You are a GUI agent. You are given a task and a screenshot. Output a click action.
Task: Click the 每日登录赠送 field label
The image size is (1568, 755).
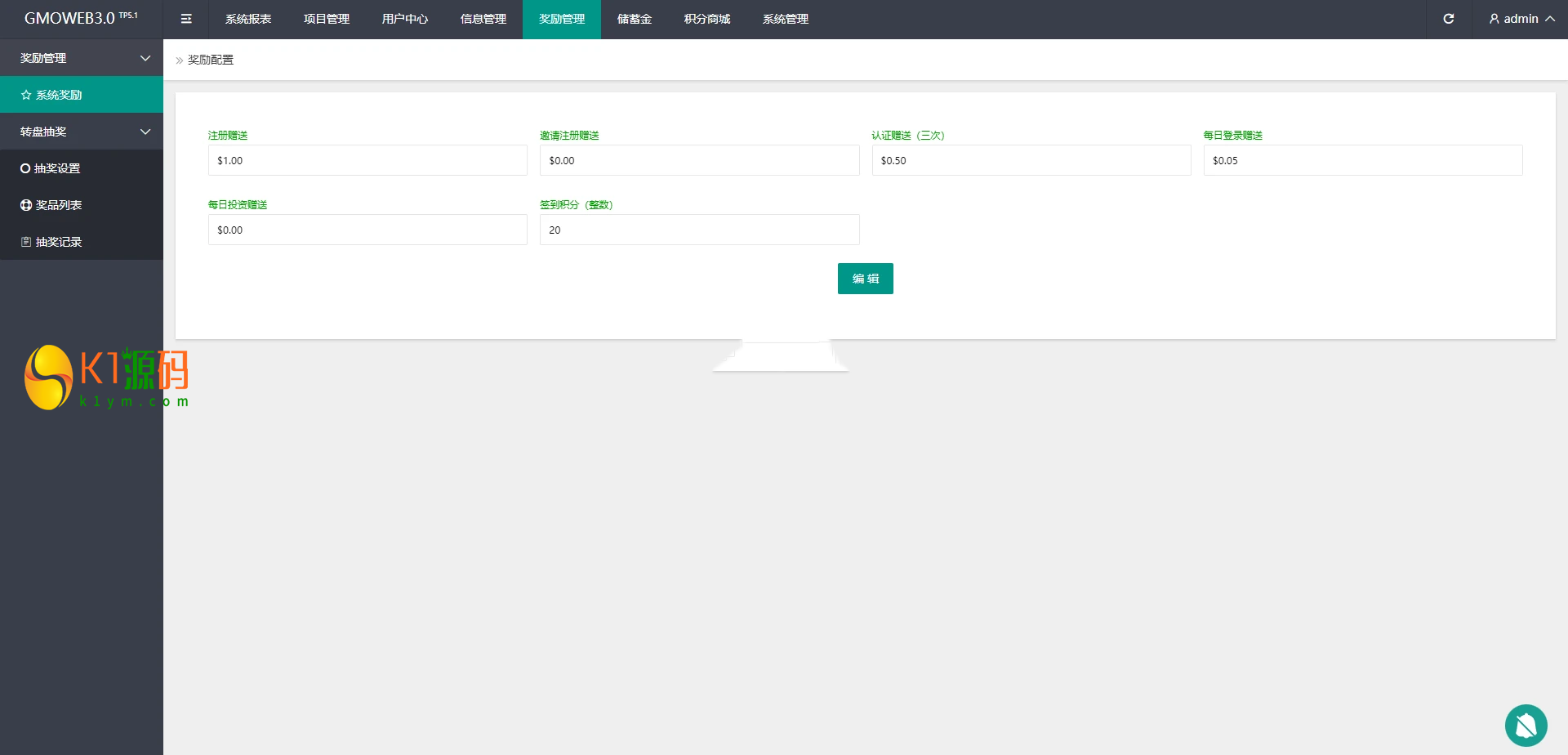[1233, 136]
